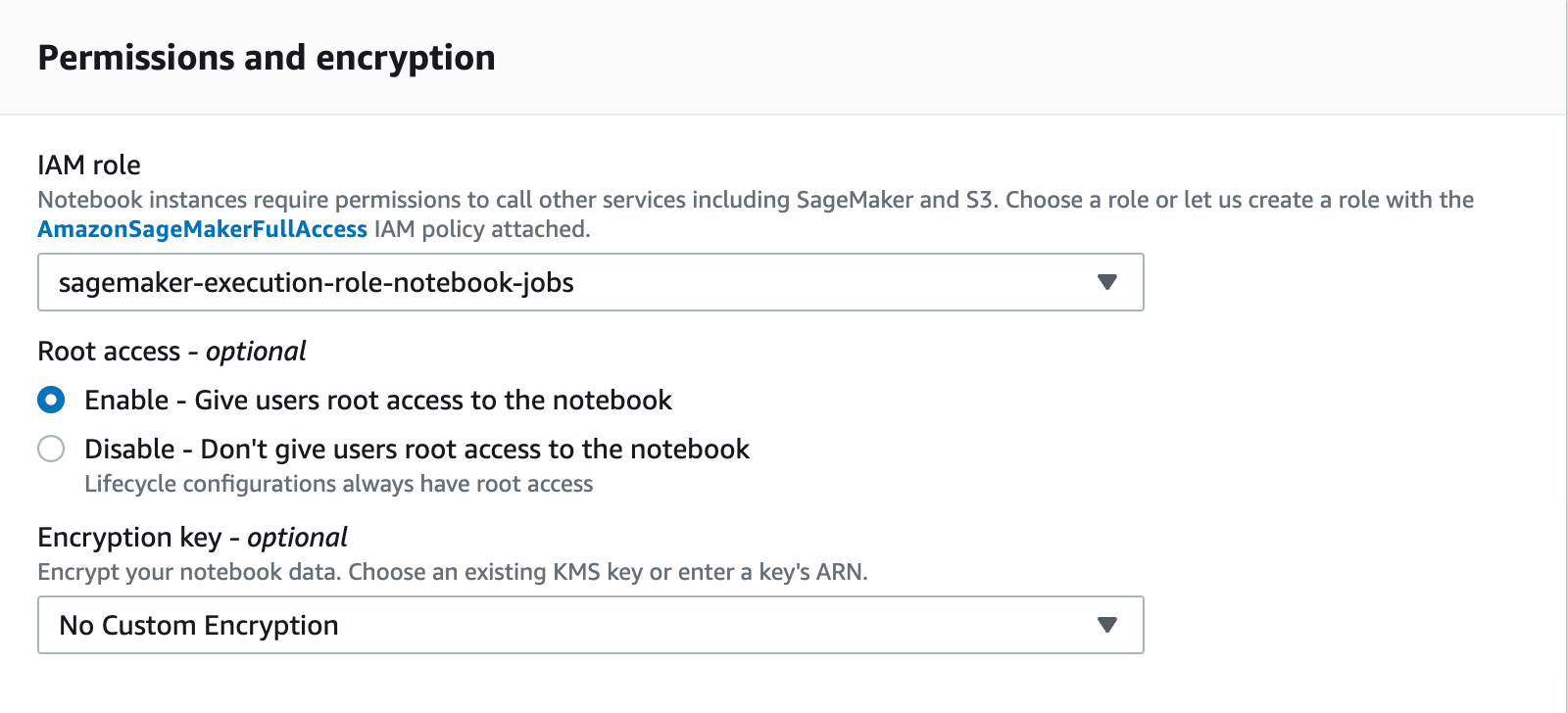1568x713 pixels.
Task: Click the 'Root access' field label
Action: point(109,351)
